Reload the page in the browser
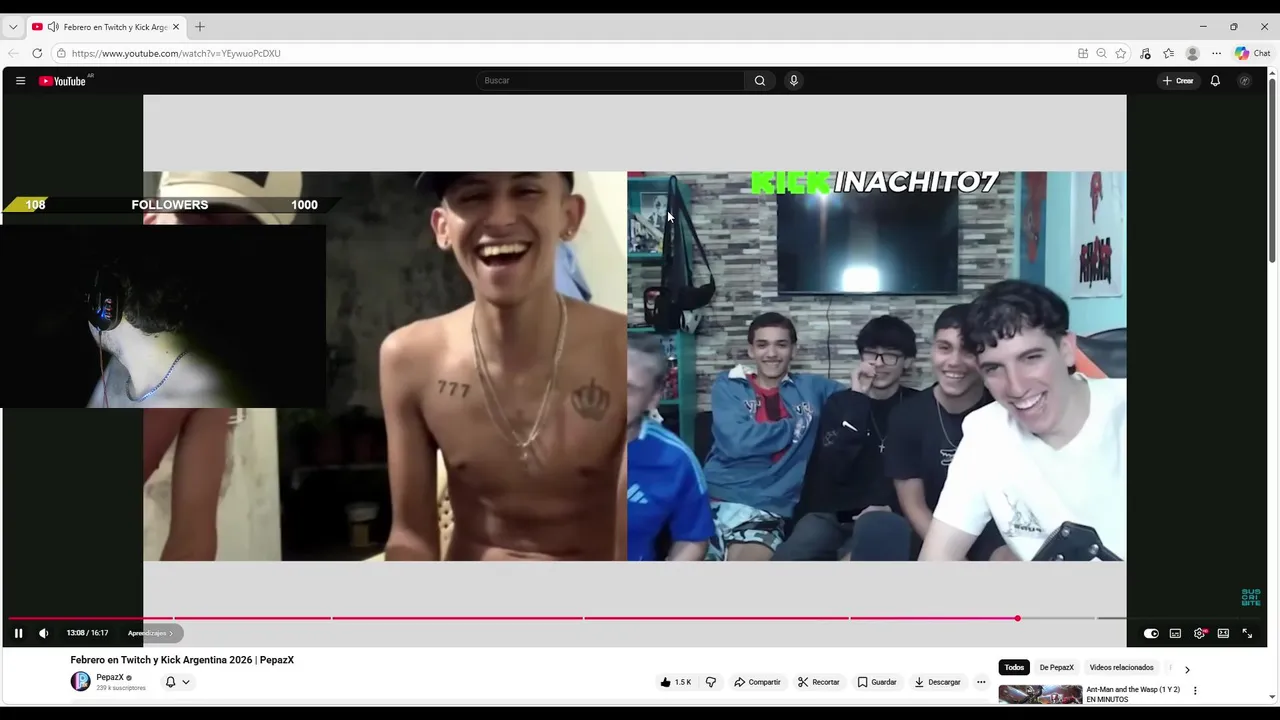This screenshot has width=1280, height=720. (x=37, y=53)
